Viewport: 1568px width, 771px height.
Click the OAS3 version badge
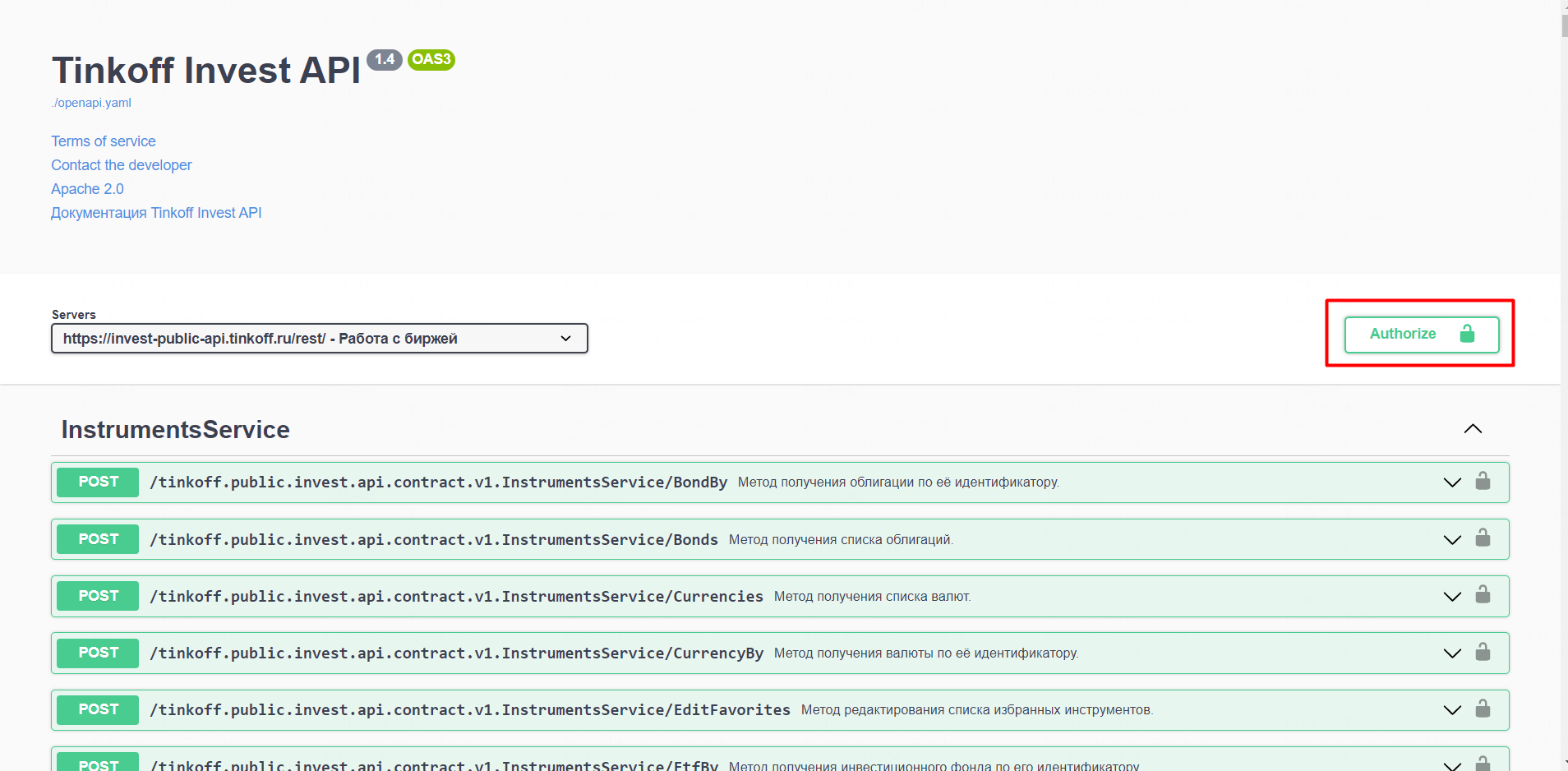(x=431, y=59)
